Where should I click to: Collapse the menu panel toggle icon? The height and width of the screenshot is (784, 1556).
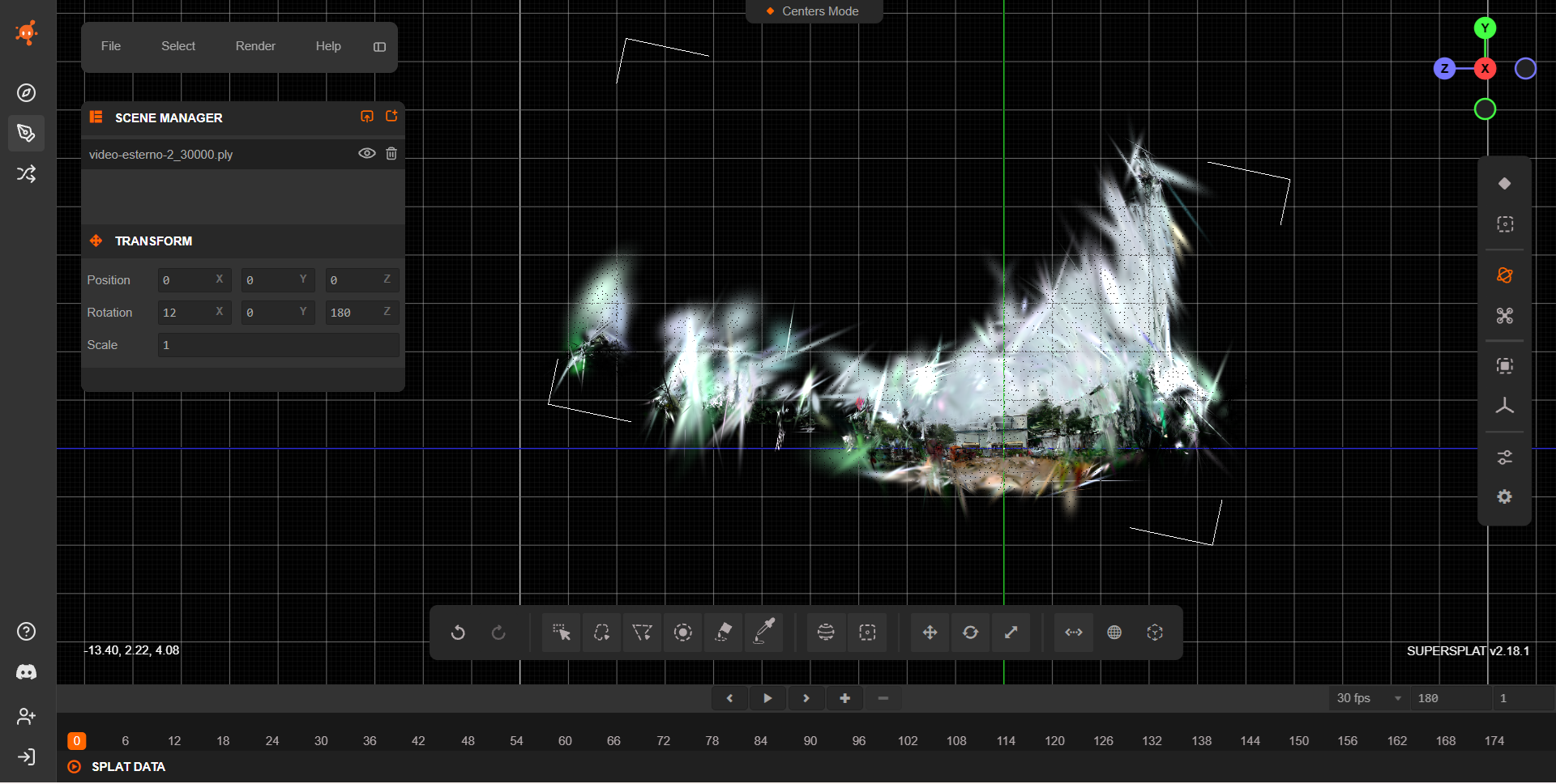[379, 47]
